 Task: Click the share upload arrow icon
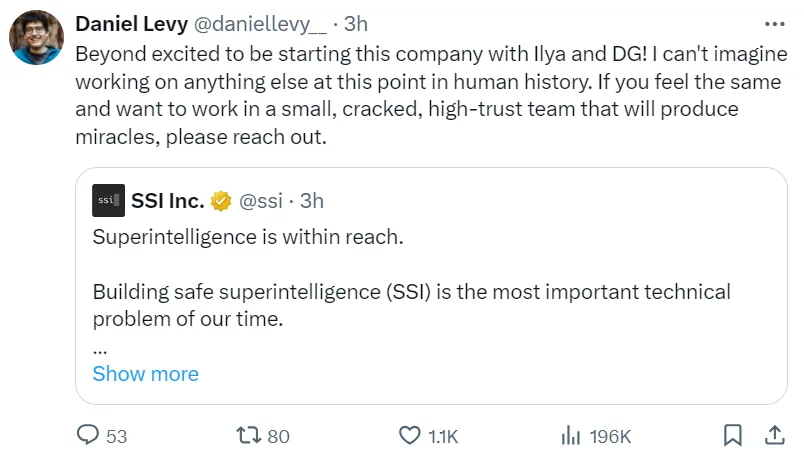(x=774, y=435)
